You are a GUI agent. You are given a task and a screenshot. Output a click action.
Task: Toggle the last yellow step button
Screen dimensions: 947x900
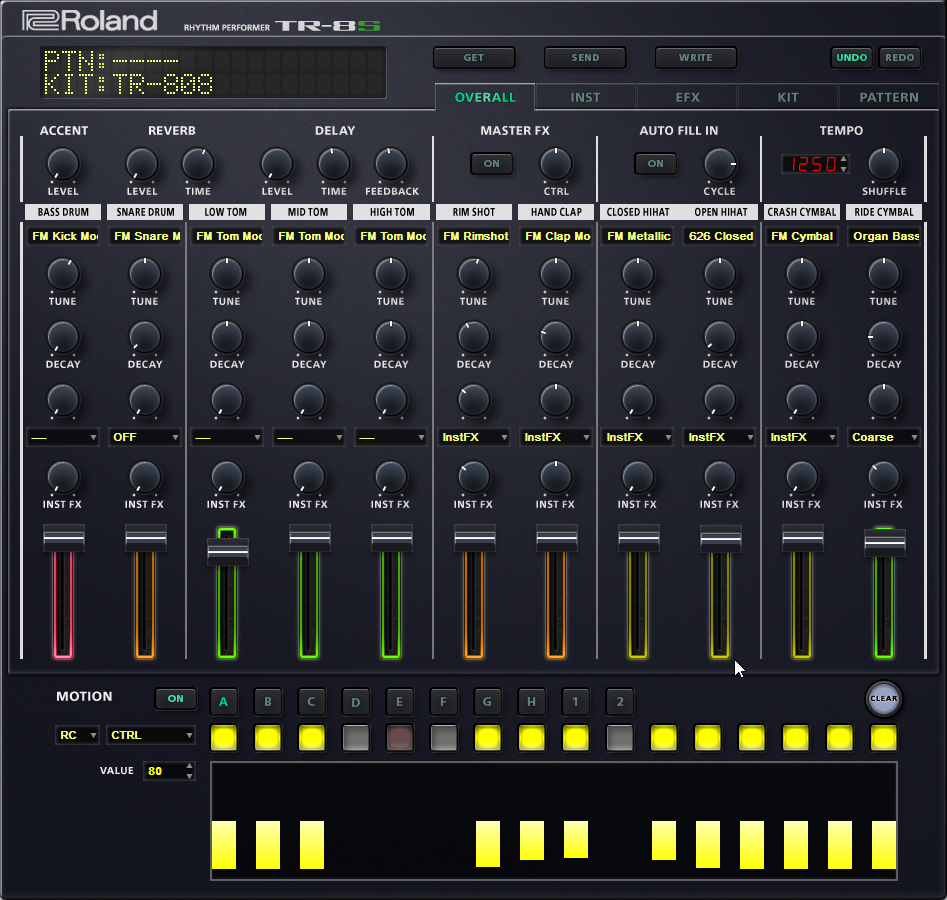click(884, 738)
